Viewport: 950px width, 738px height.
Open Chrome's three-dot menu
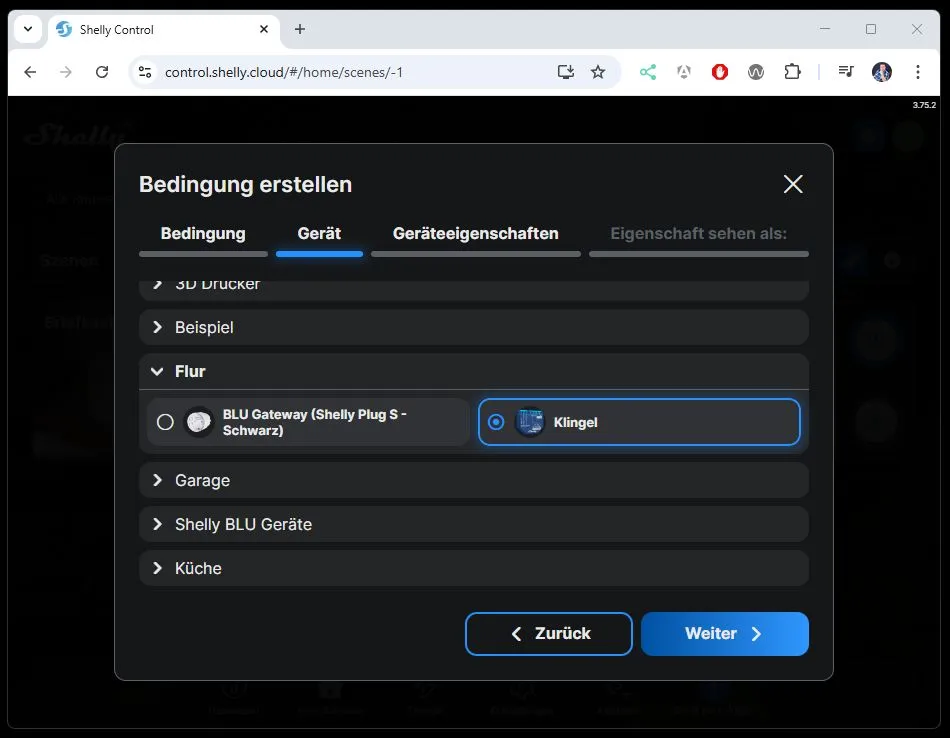click(917, 72)
